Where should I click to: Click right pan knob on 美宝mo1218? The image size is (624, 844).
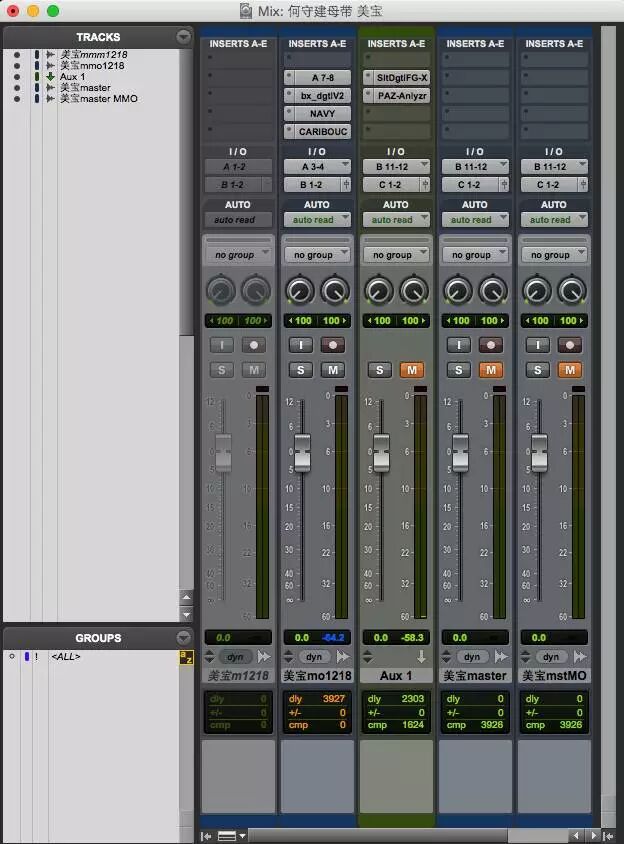(x=335, y=291)
